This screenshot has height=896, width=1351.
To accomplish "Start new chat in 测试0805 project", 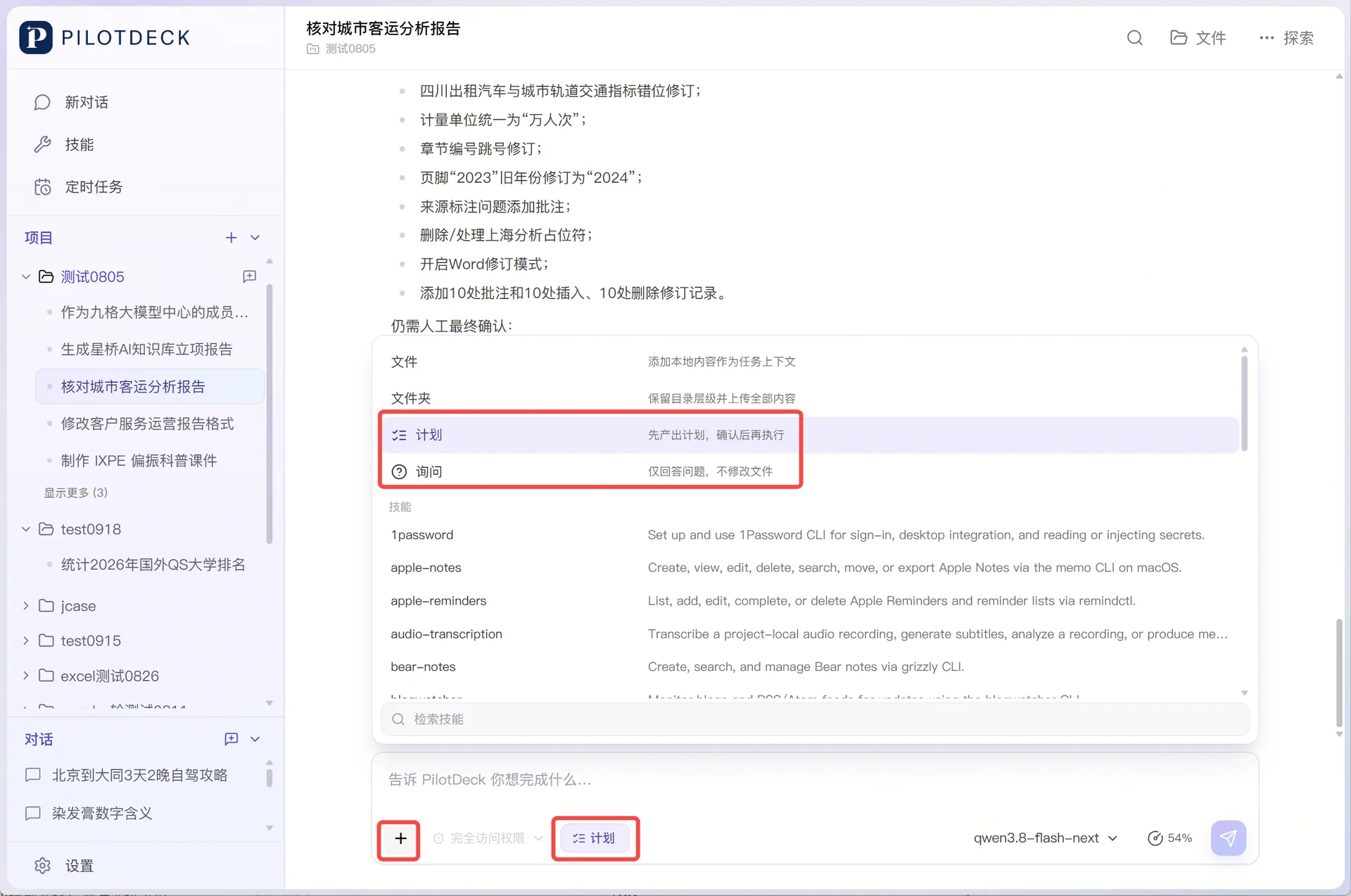I will pyautogui.click(x=249, y=276).
